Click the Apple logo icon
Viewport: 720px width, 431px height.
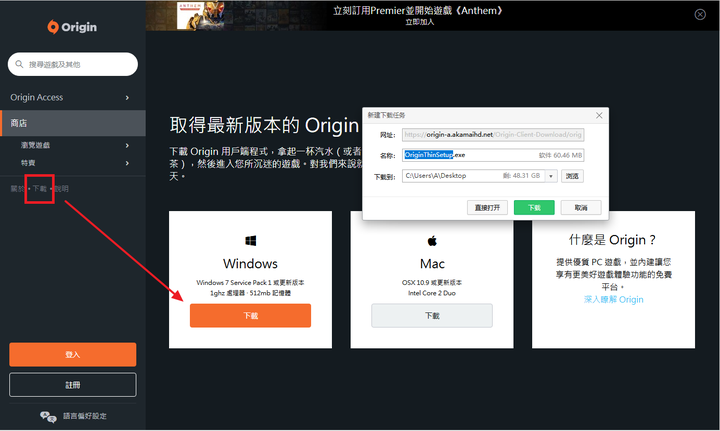(x=432, y=241)
